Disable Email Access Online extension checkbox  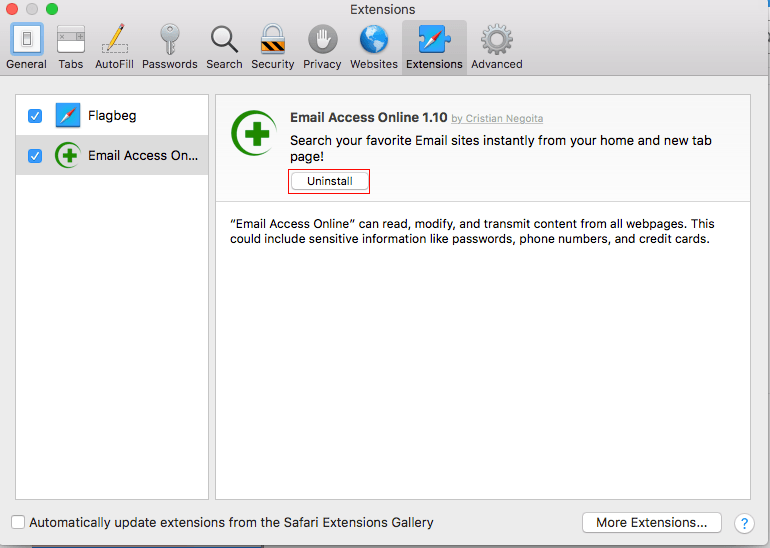(35, 156)
